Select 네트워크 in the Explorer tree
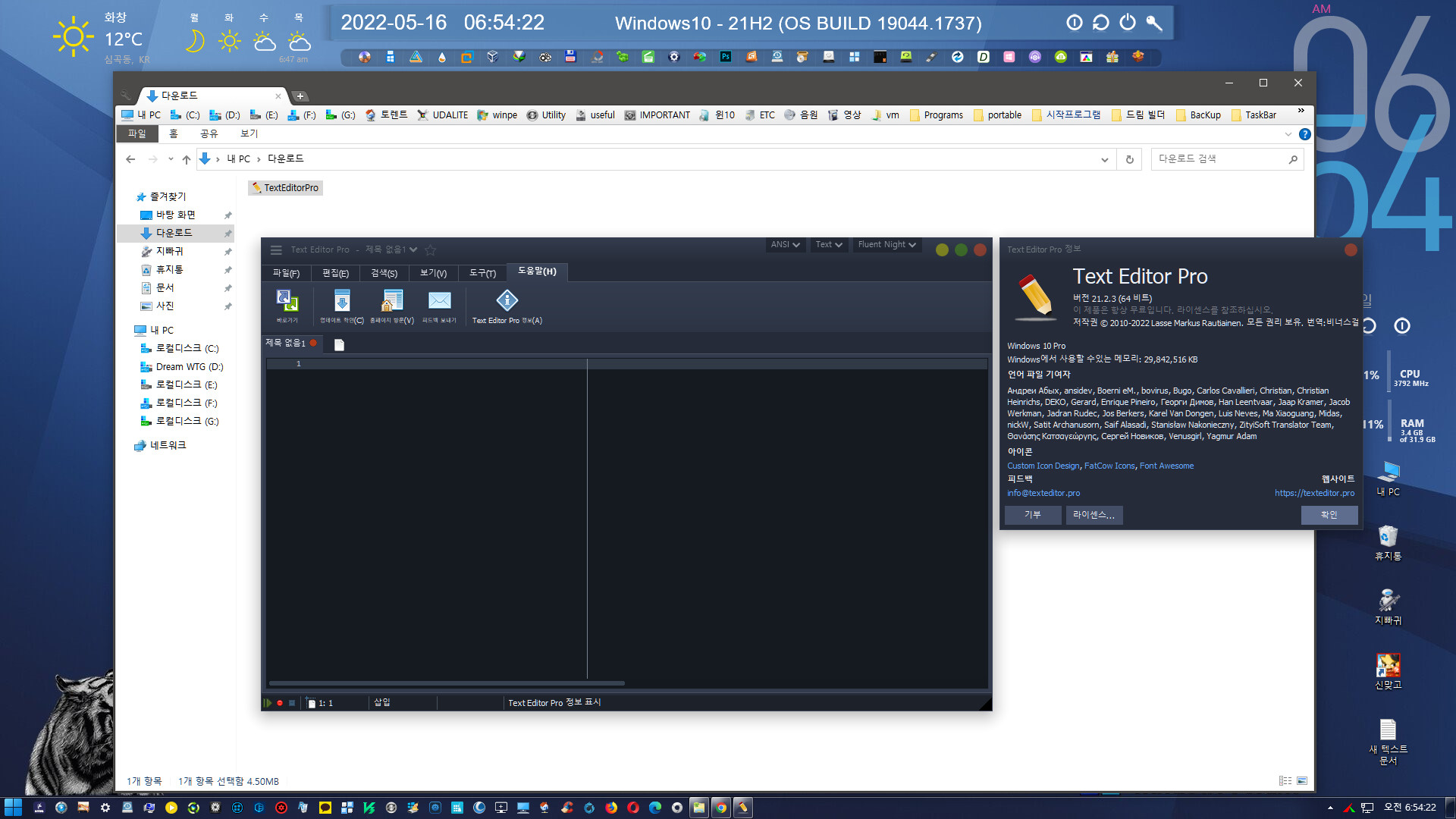This screenshot has width=1456, height=819. (x=160, y=446)
